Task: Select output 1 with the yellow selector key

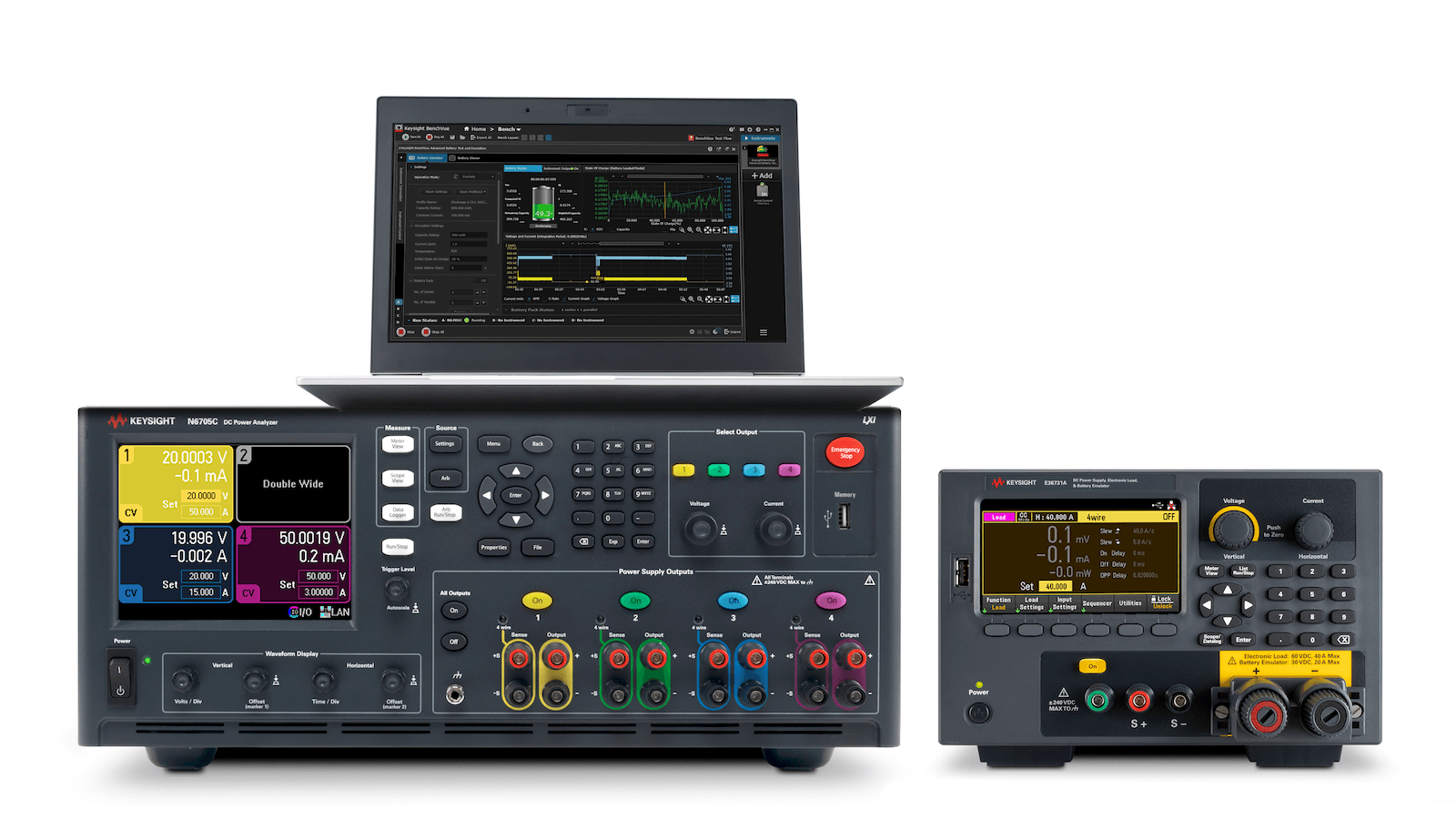Action: coord(683,470)
